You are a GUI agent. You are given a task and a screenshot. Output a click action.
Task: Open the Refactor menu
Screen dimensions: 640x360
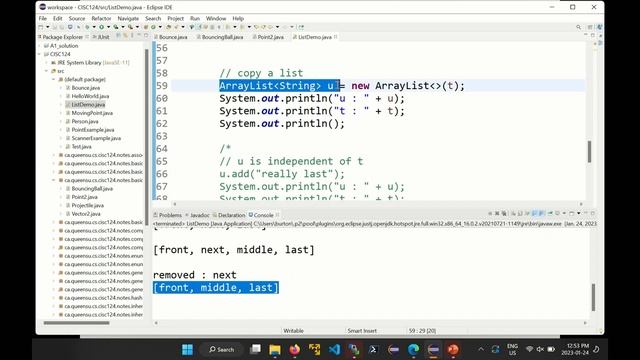click(101, 18)
